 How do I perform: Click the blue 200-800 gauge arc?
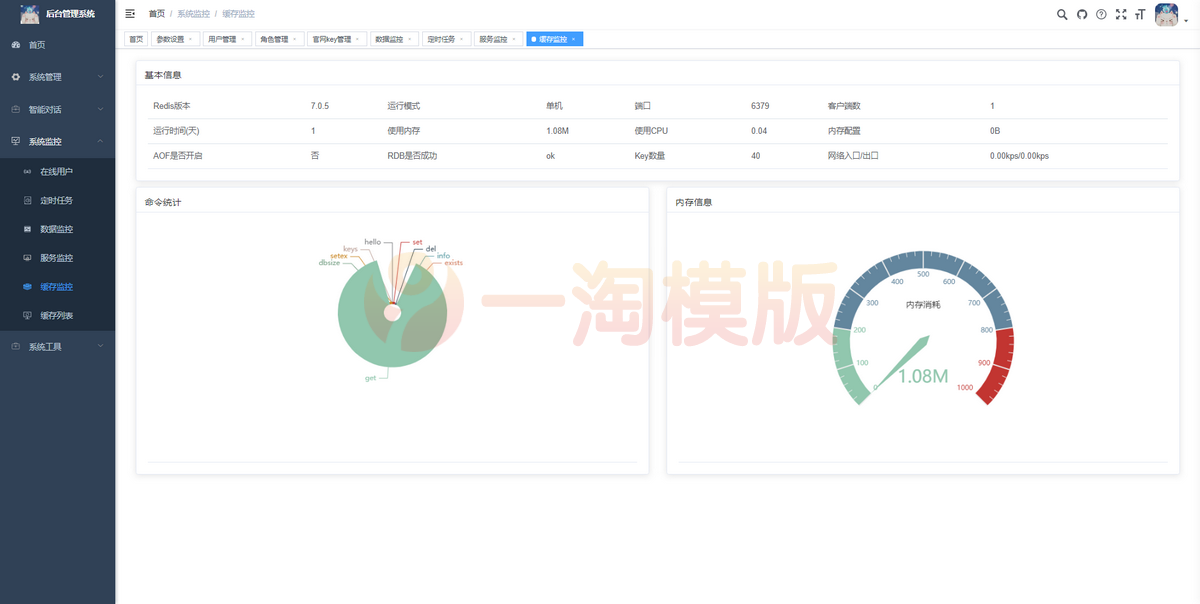(923, 259)
